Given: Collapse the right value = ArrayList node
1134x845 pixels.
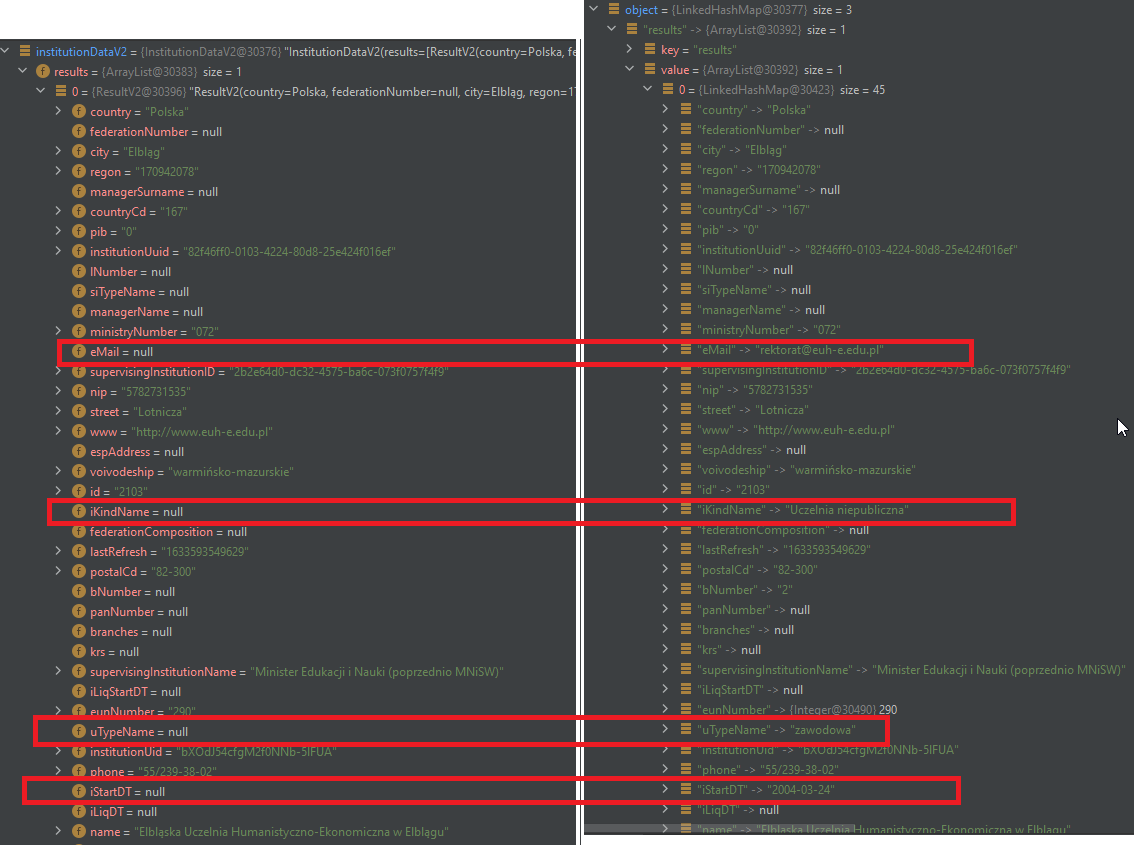Looking at the screenshot, I should [629, 69].
